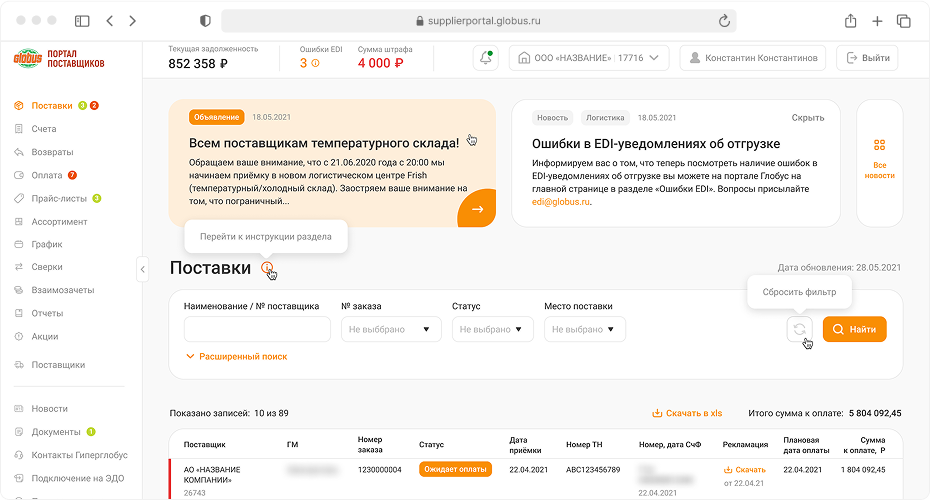Open the Статус dropdown
This screenshot has height=500, width=930.
(x=493, y=329)
